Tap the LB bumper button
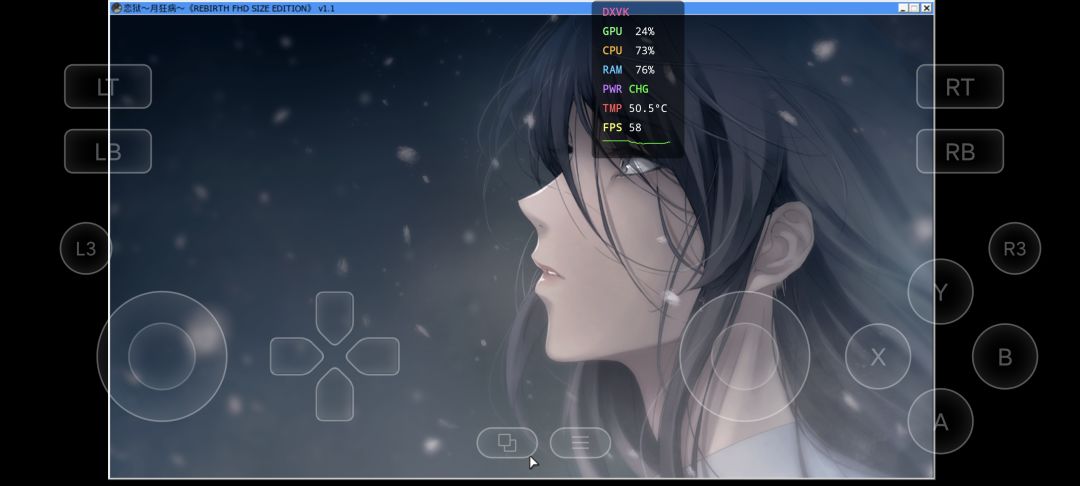Viewport: 1080px width, 486px height. pyautogui.click(x=107, y=151)
